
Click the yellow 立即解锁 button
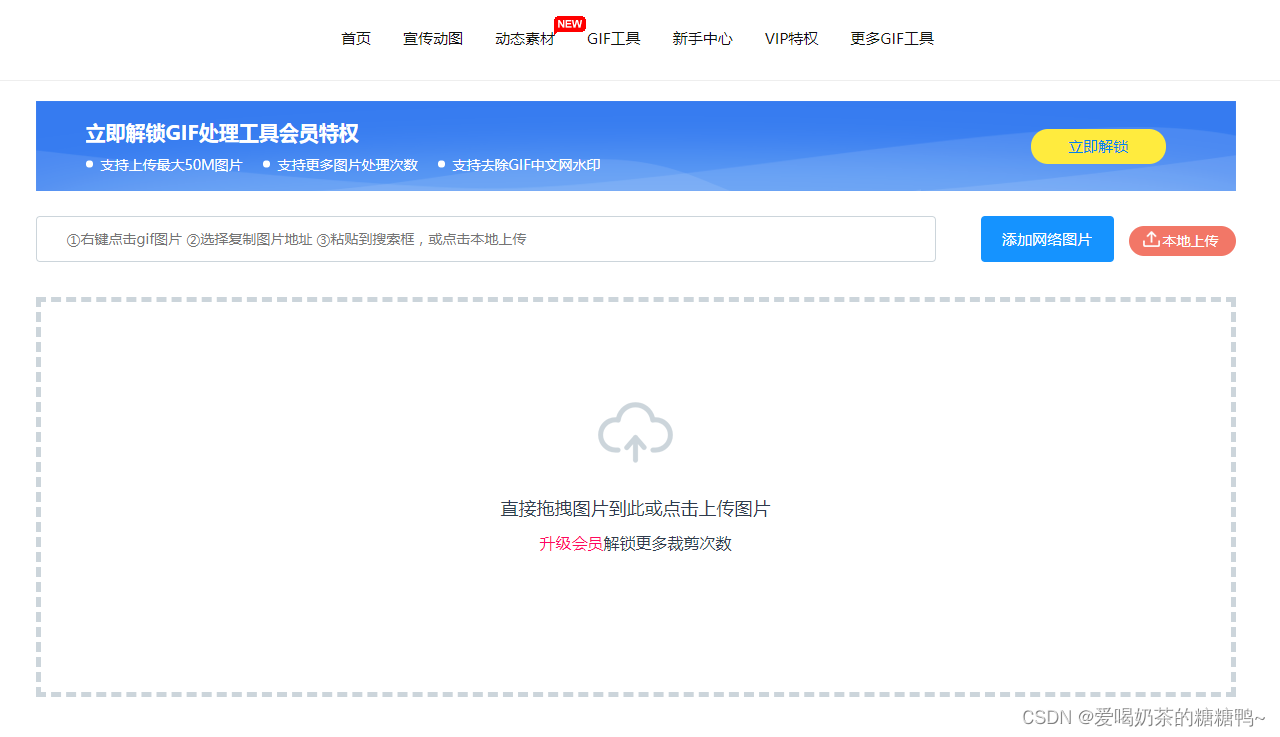click(x=1098, y=146)
